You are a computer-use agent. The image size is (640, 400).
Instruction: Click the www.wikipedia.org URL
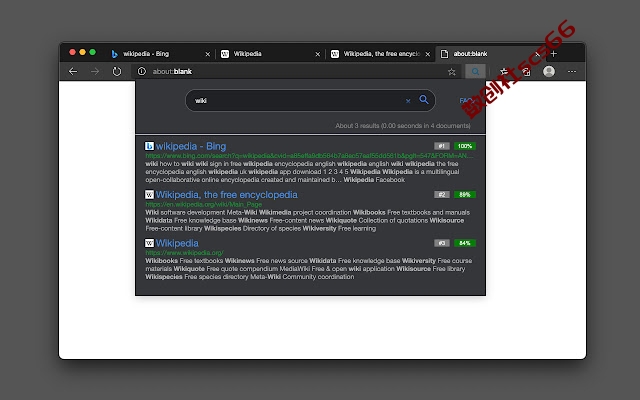point(184,253)
